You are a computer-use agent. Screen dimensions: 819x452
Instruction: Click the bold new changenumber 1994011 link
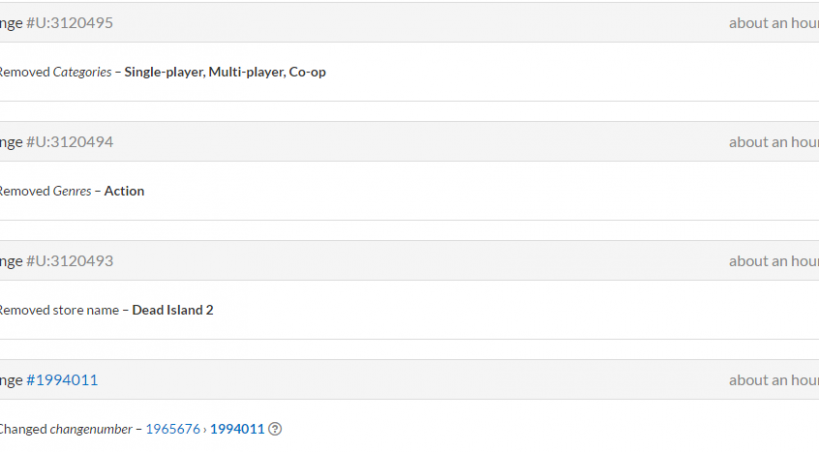(x=237, y=429)
